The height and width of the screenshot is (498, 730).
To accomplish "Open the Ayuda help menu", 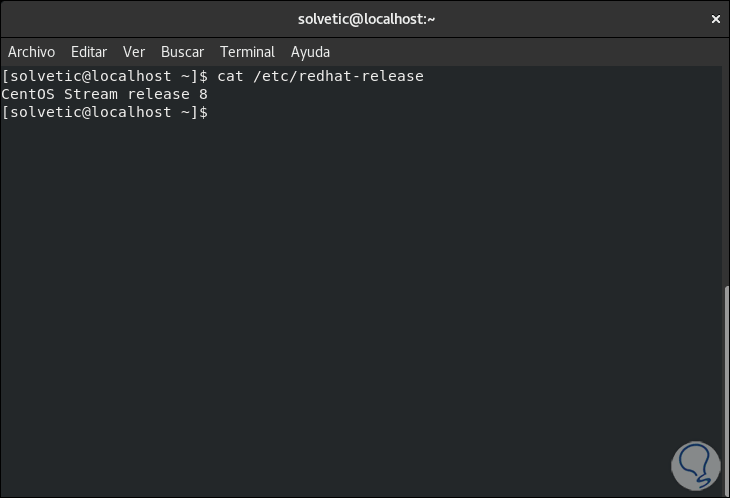I will tap(310, 52).
